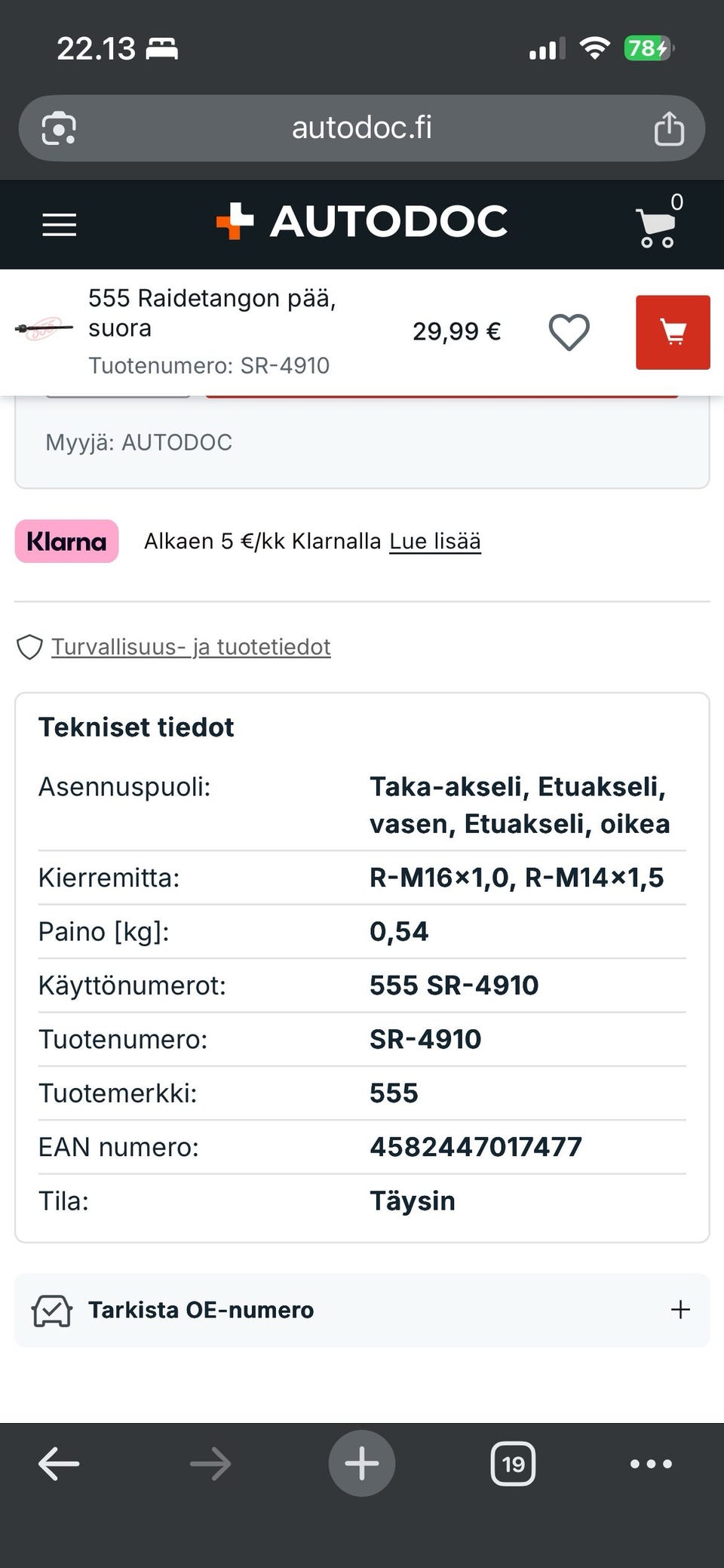
Task: Open the Lue lisää Klarna link
Action: coord(435,541)
